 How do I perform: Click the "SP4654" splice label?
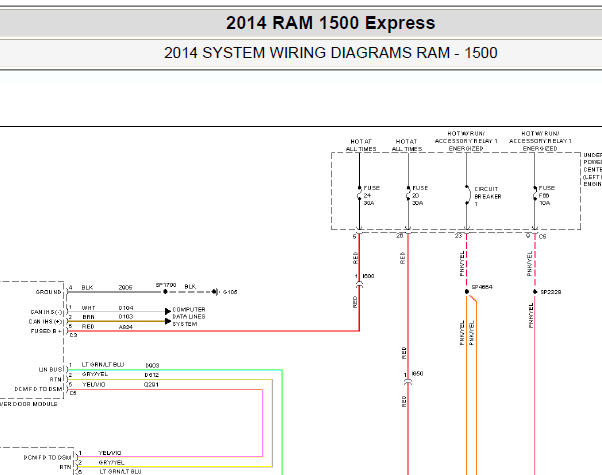tap(482, 287)
